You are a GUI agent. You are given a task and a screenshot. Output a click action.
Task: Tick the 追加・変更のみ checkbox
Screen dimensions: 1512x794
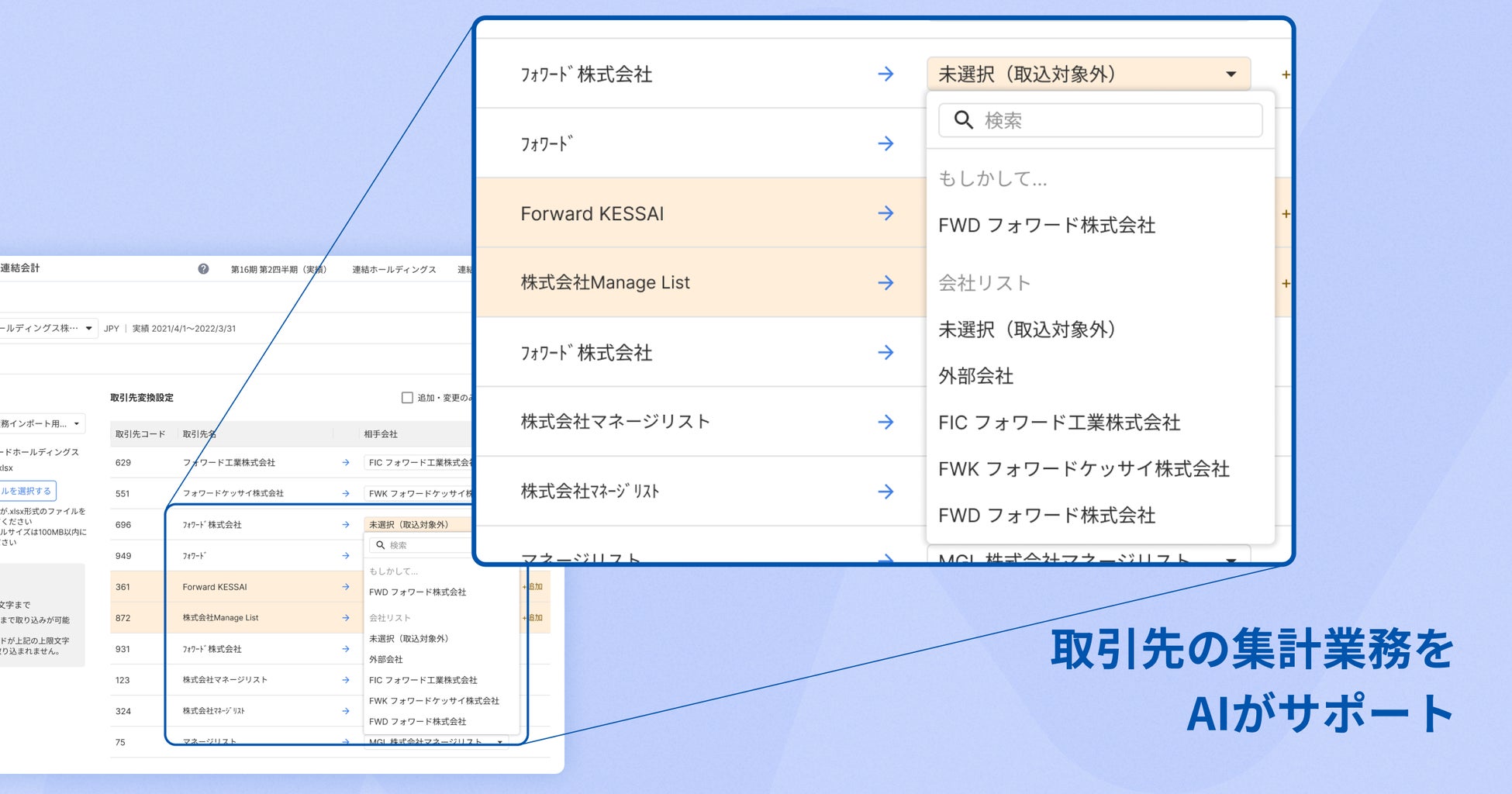point(407,398)
